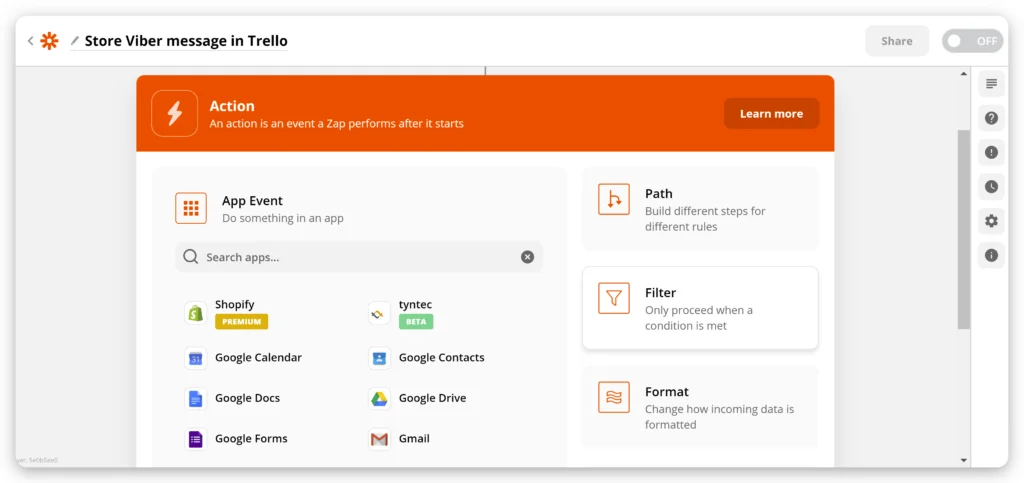Image resolution: width=1024 pixels, height=483 pixels.
Task: Open the notes icon in right sidebar
Action: (x=991, y=84)
